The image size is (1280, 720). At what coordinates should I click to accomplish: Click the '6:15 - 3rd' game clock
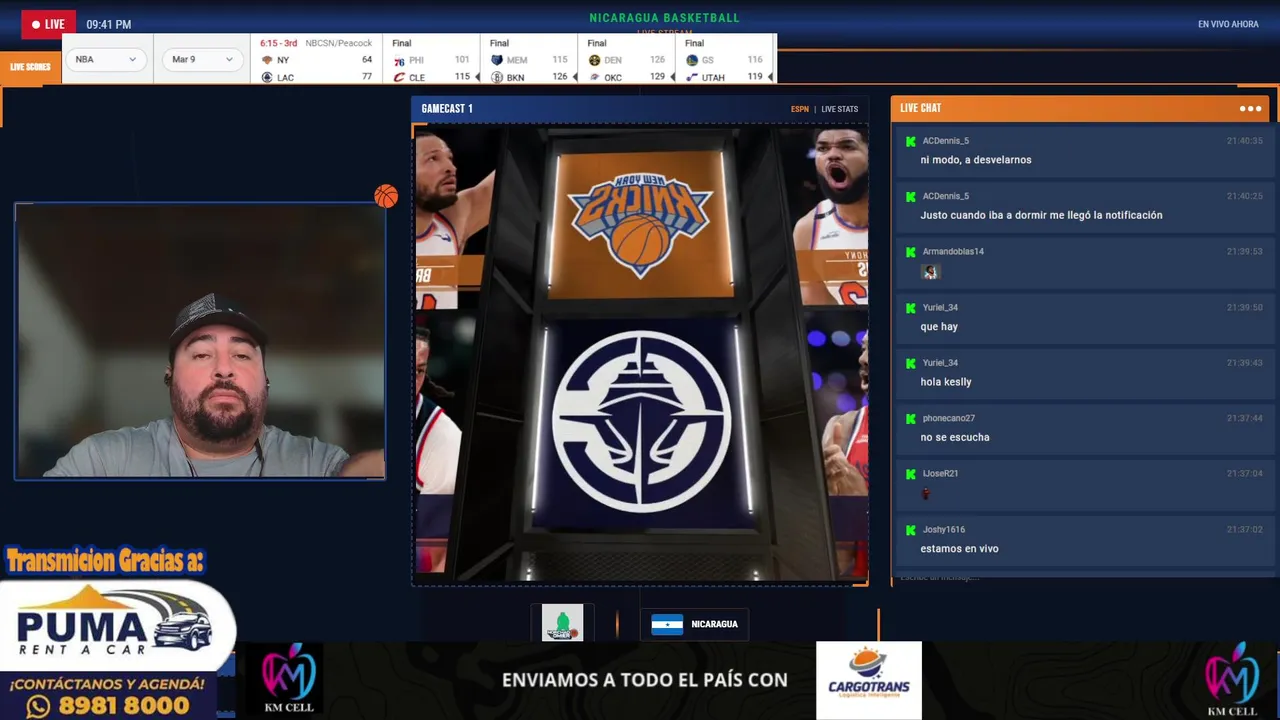pyautogui.click(x=279, y=43)
